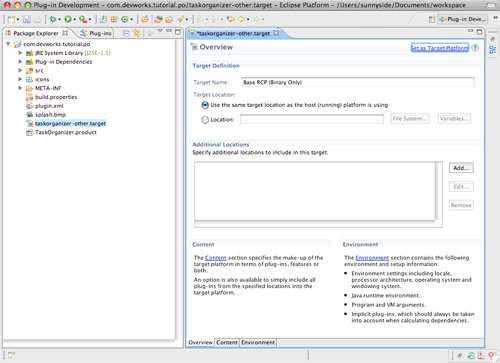Collapse the com.devworks.tutorial.po project node
The width and height of the screenshot is (500, 363).
[8, 44]
